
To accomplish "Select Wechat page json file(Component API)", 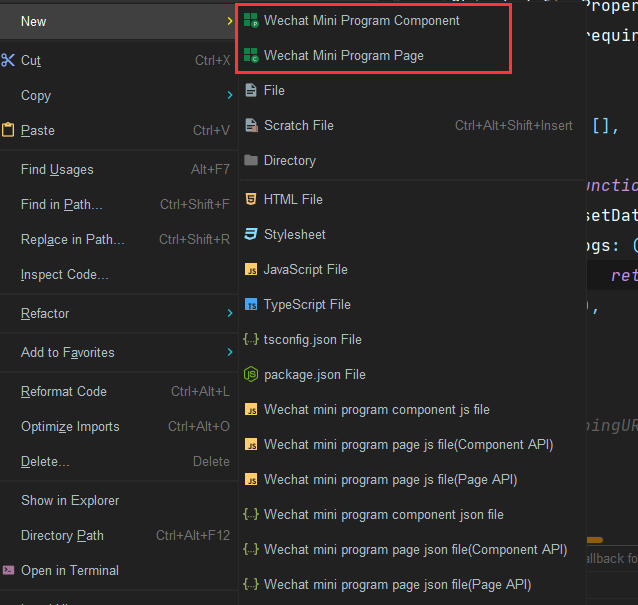I will (412, 549).
